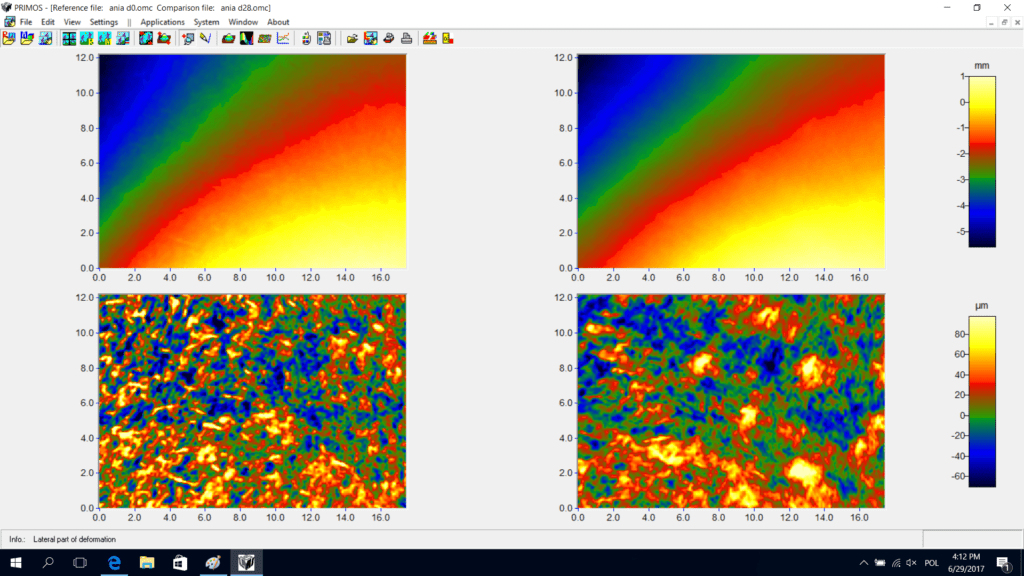Viewport: 1024px width, 576px height.
Task: Click the POL input language indicator
Action: point(931,563)
